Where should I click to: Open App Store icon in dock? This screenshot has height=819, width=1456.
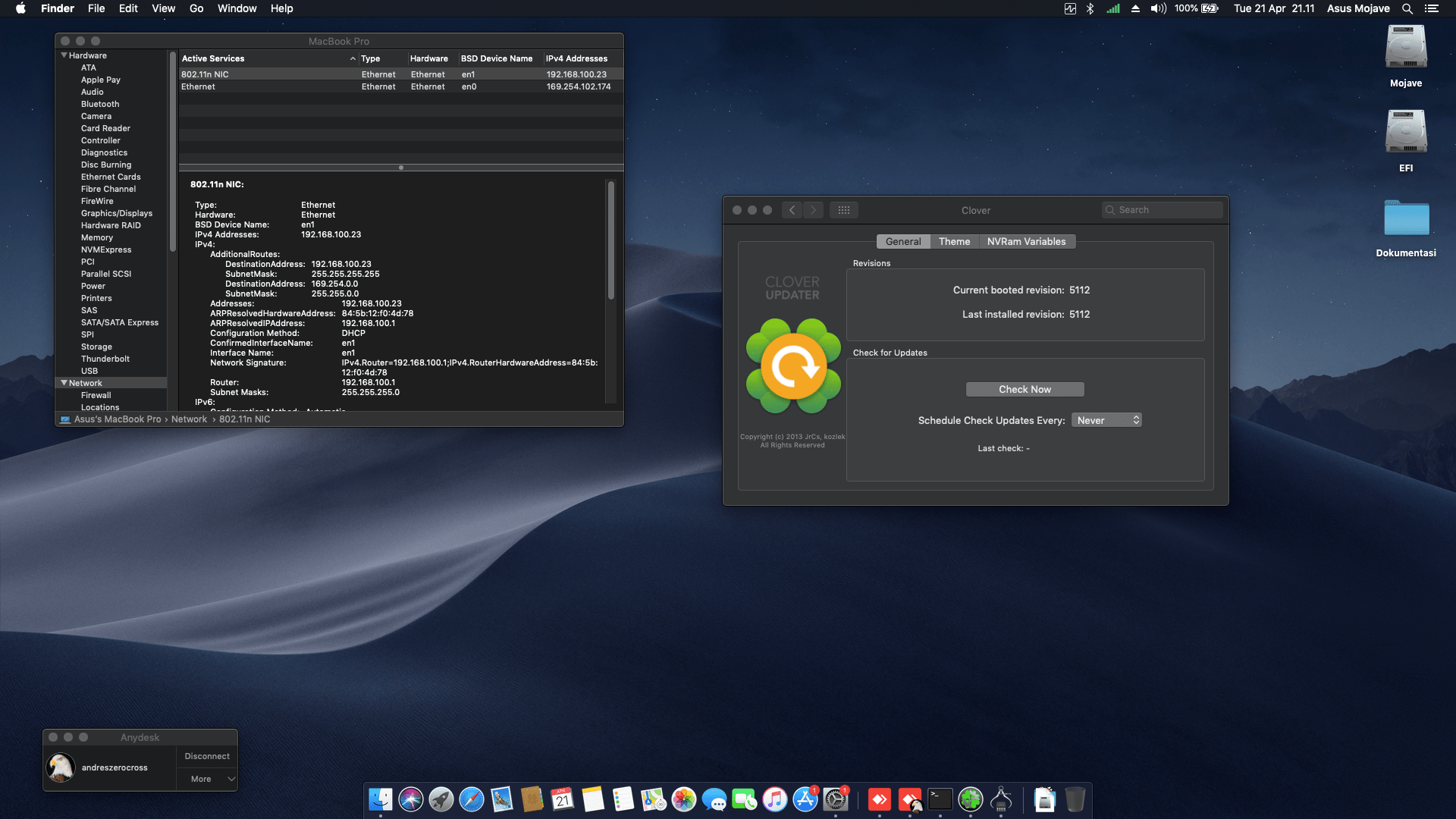pos(805,799)
